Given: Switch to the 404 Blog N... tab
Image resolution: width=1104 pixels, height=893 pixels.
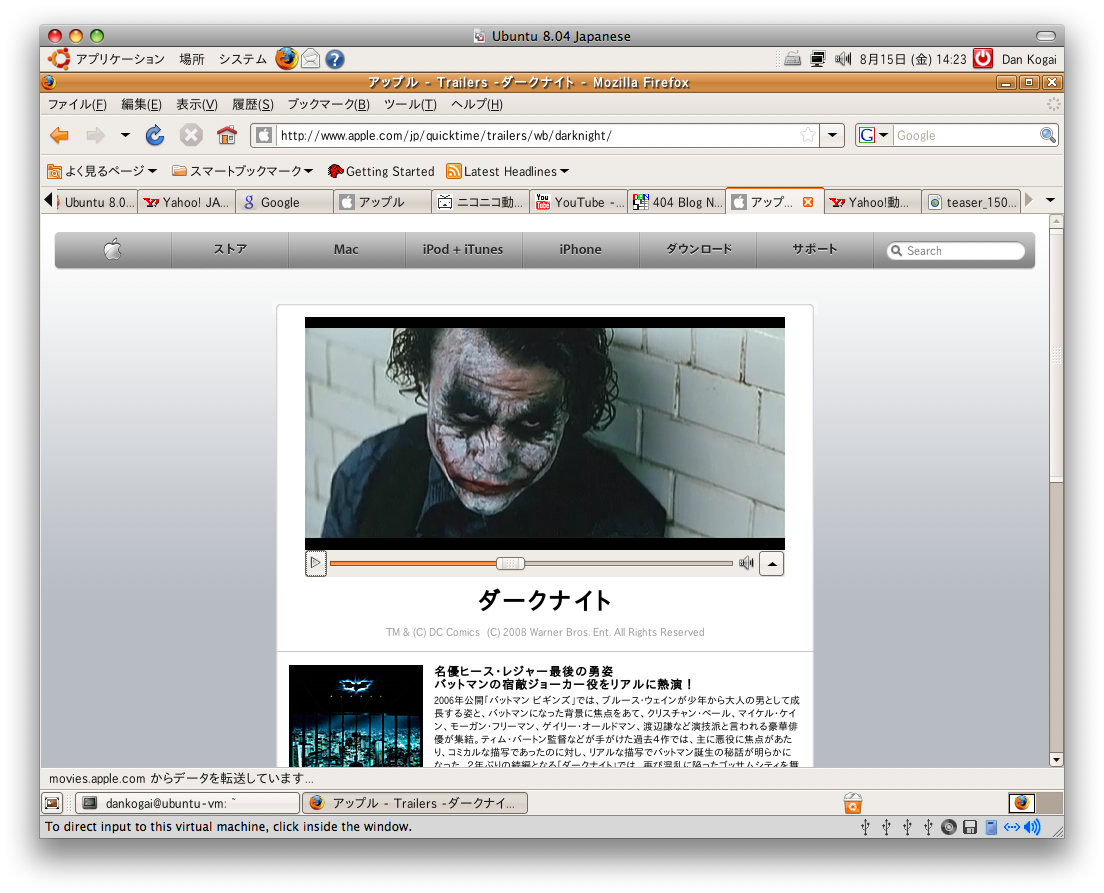Looking at the screenshot, I should point(676,202).
